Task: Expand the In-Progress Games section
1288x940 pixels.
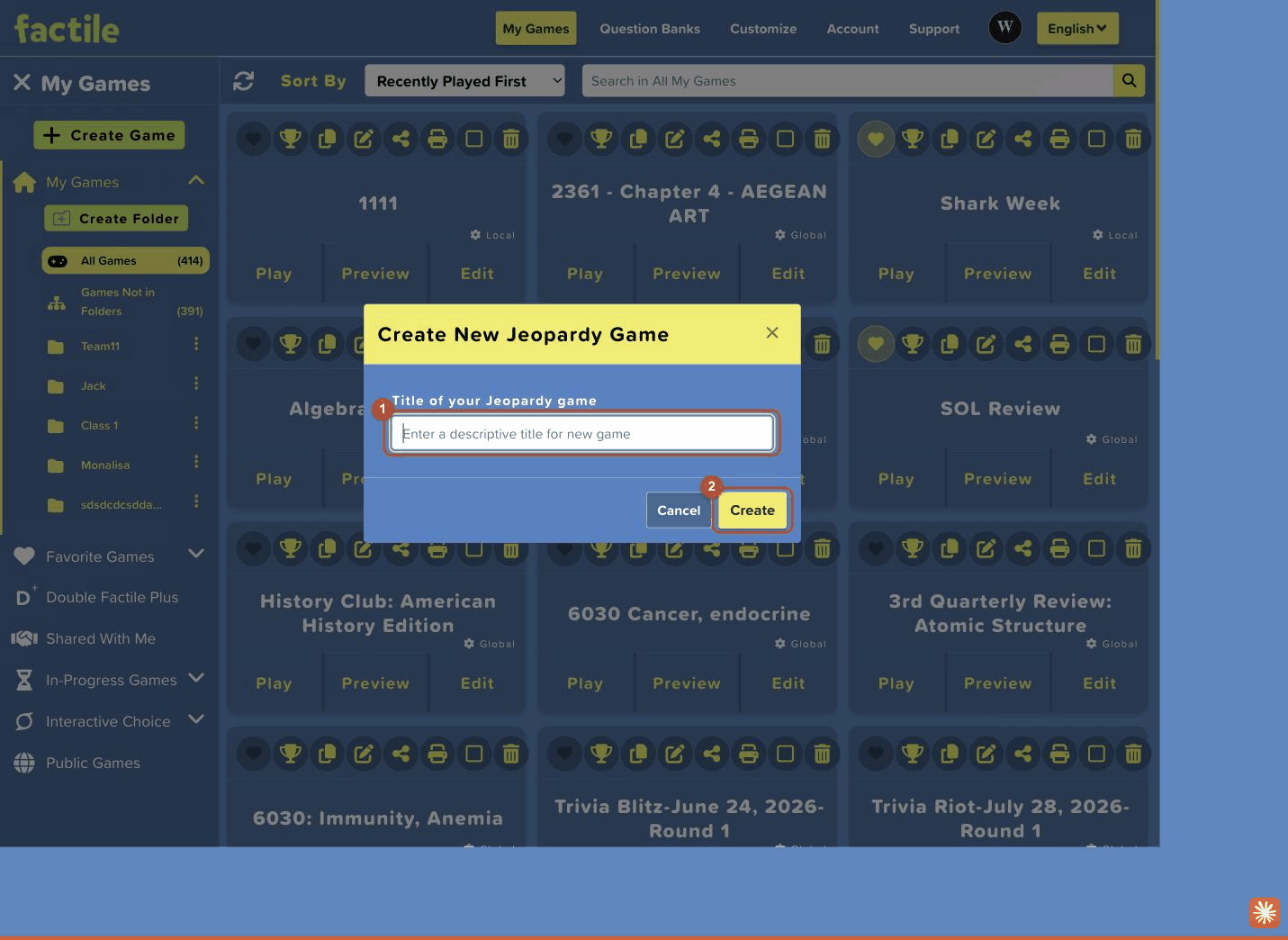Action: pos(196,678)
